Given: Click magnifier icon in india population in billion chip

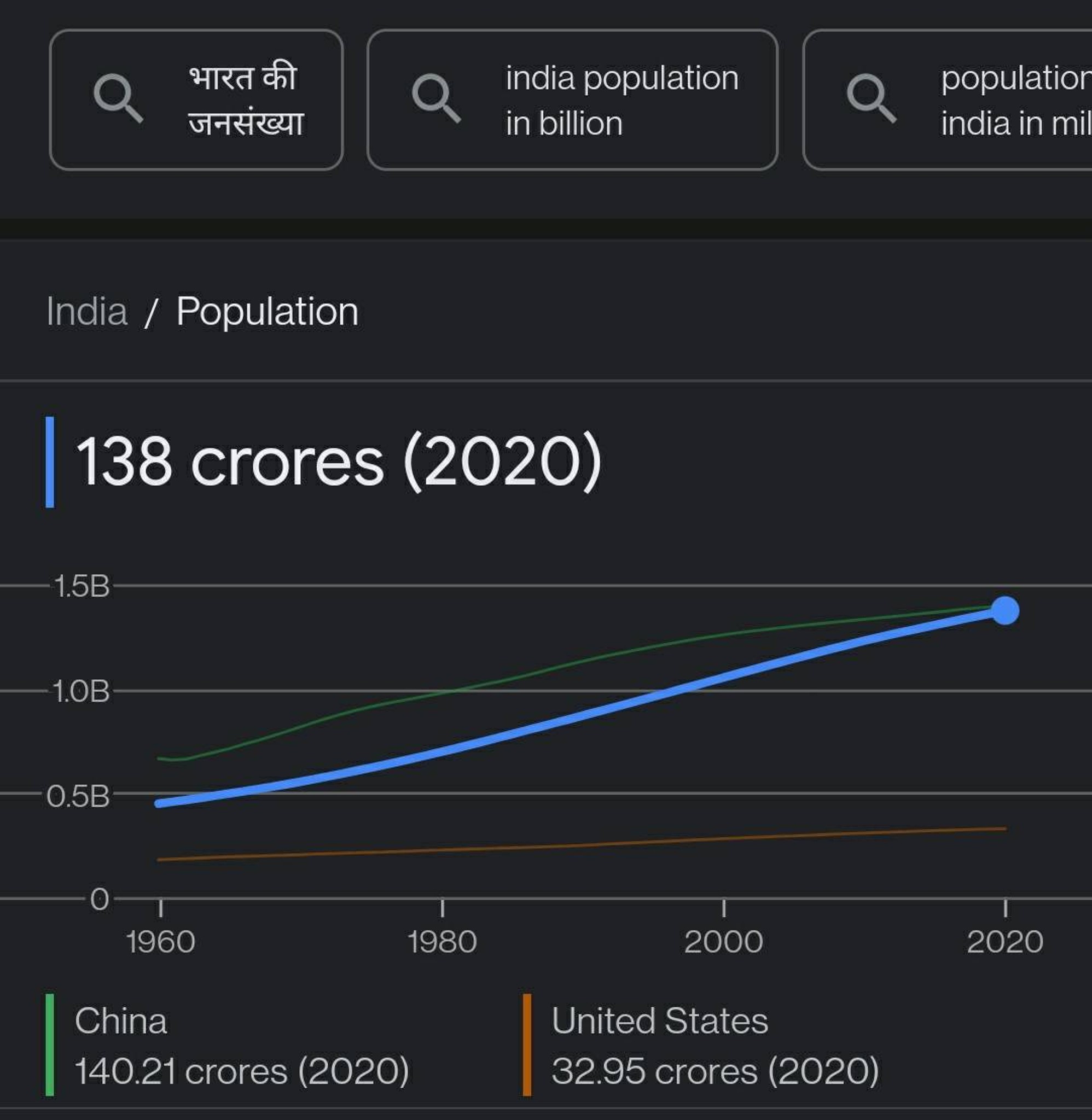Looking at the screenshot, I should pos(437,98).
